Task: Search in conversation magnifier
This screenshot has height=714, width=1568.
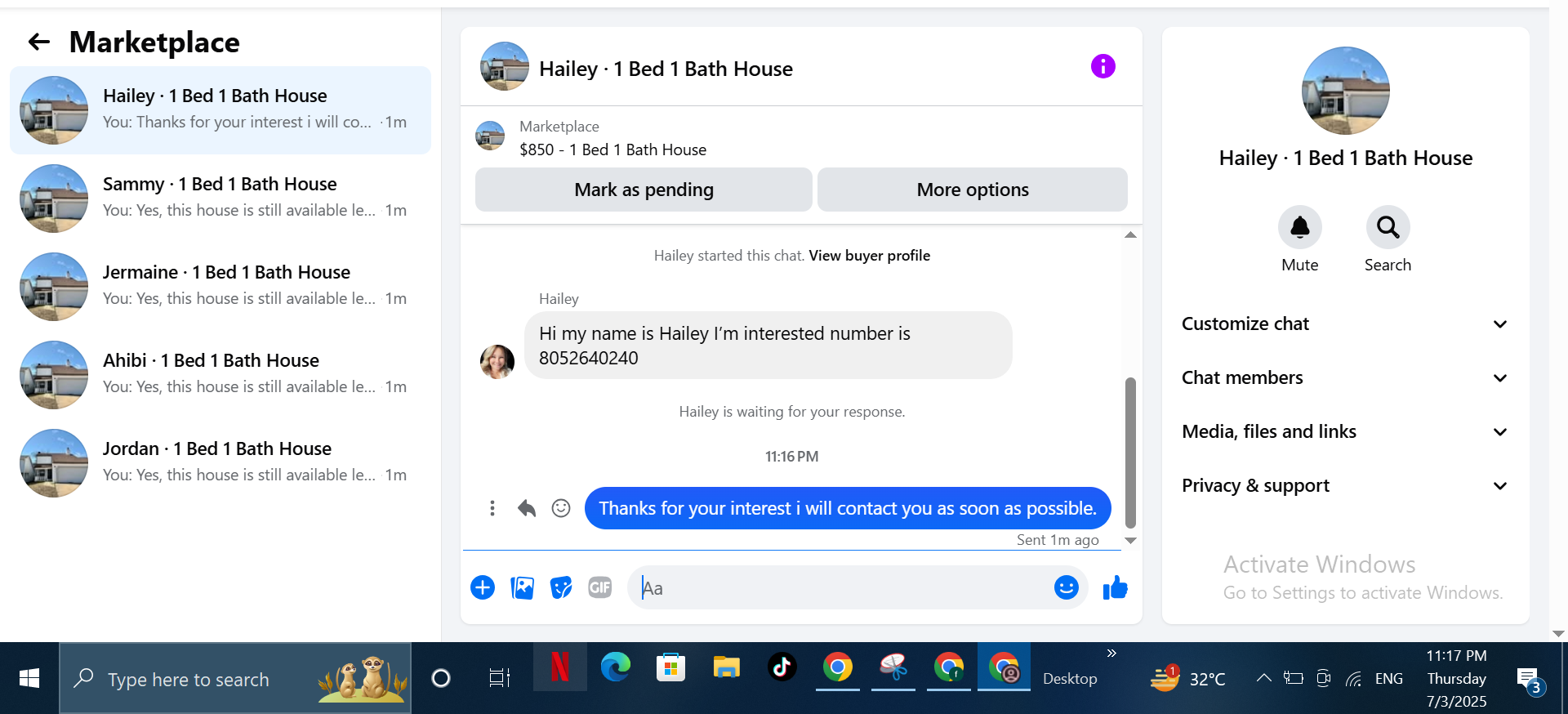Action: [x=1388, y=227]
